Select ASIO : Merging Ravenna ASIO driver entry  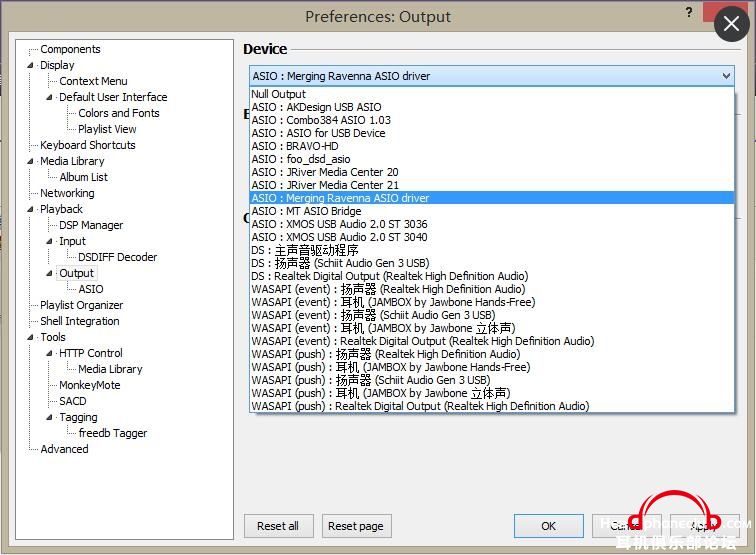[x=492, y=198]
